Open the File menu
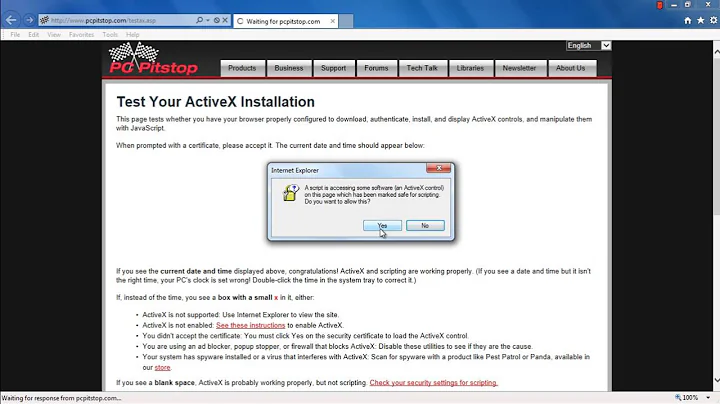 tap(15, 34)
